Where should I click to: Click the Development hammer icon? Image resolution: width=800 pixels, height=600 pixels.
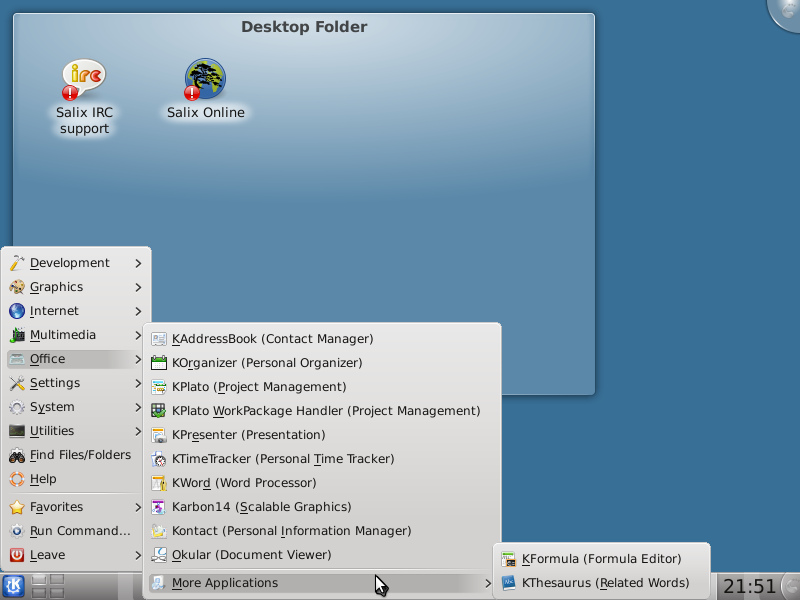pos(17,263)
